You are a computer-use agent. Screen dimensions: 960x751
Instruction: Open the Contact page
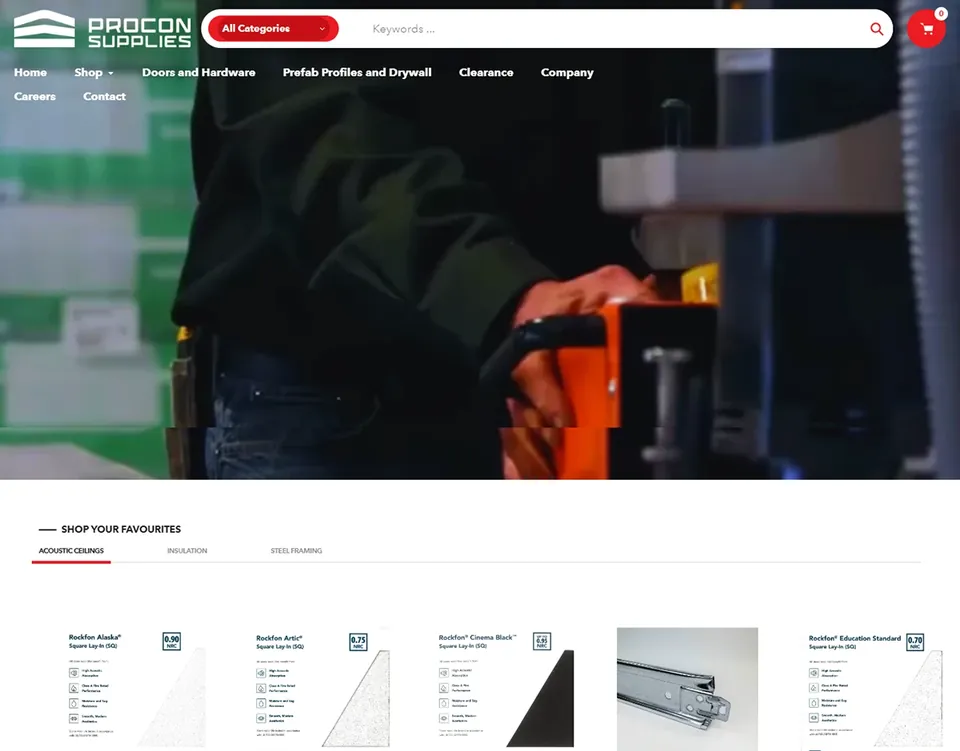click(104, 96)
